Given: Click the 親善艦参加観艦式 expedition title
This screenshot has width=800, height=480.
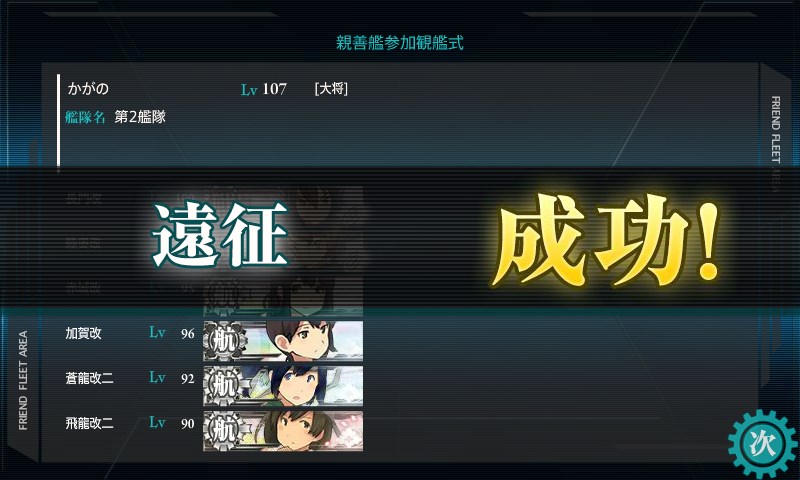Looking at the screenshot, I should tap(399, 42).
